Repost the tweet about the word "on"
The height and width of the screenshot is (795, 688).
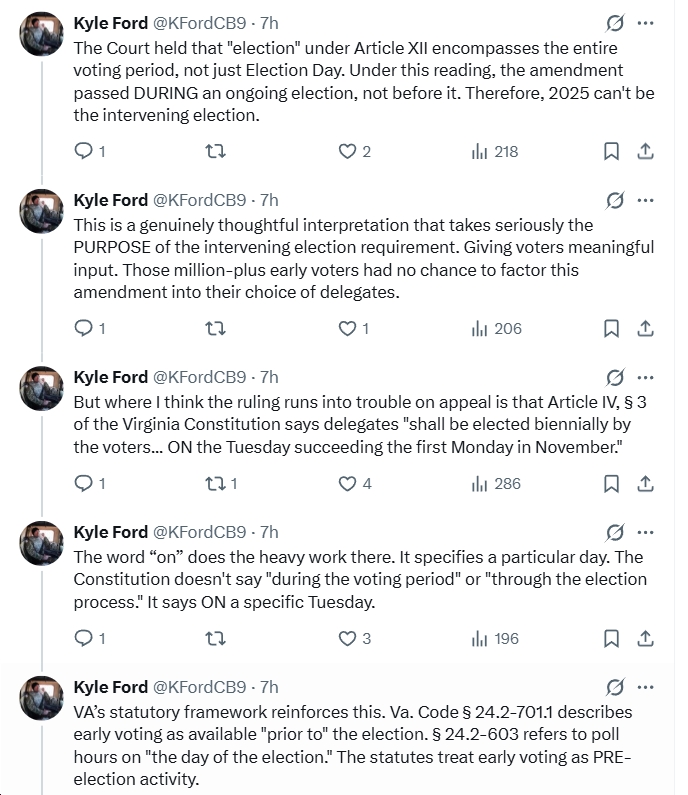[215, 638]
